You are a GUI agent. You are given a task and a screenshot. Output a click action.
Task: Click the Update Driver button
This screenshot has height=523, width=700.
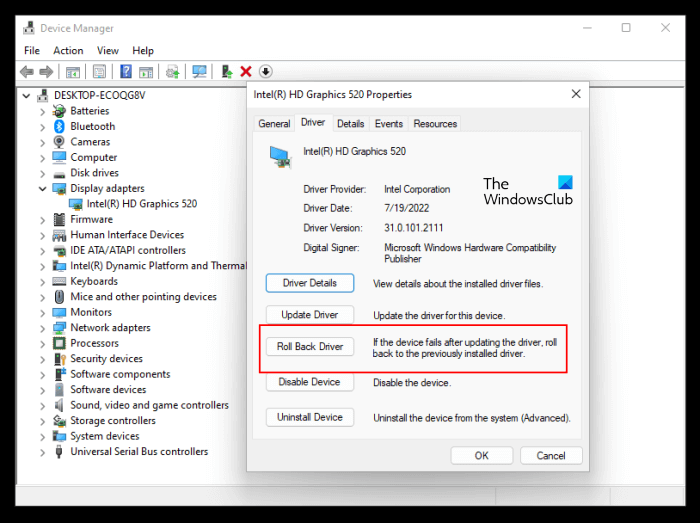point(310,315)
